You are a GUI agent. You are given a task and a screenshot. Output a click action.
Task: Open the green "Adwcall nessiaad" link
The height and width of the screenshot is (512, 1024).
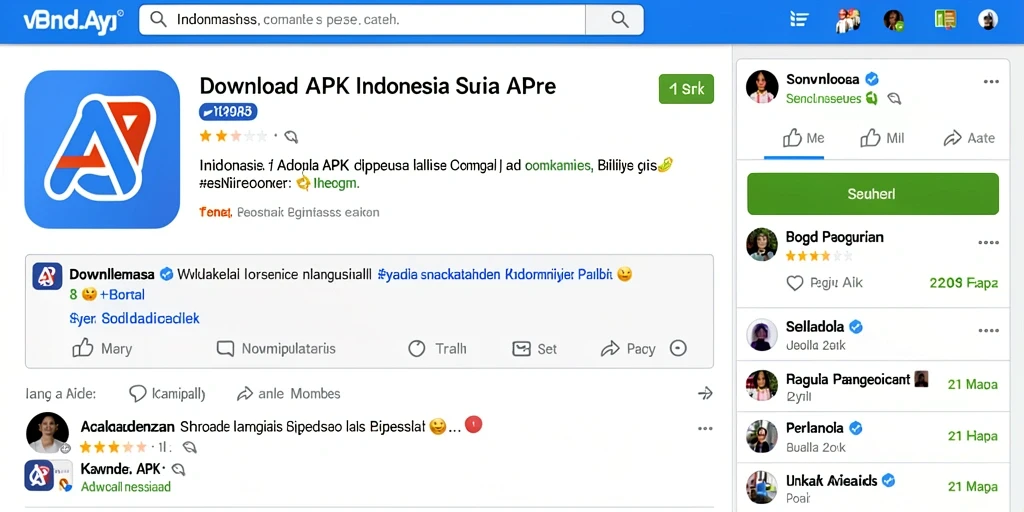click(x=125, y=487)
